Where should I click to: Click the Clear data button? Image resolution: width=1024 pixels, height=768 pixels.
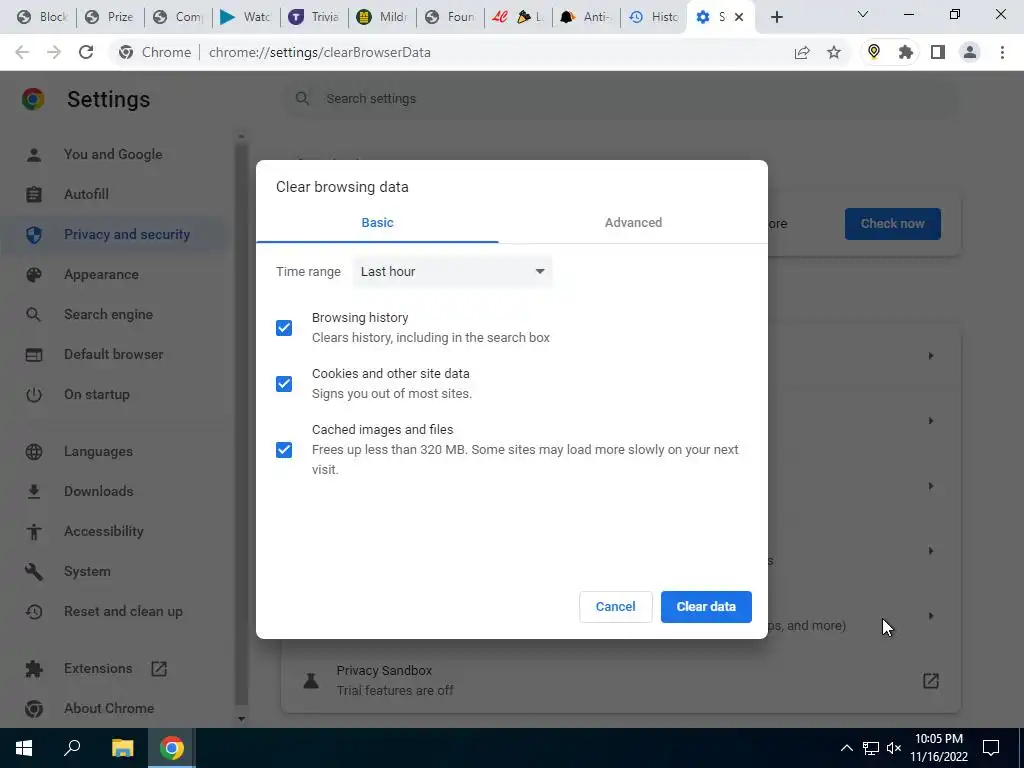click(x=706, y=607)
